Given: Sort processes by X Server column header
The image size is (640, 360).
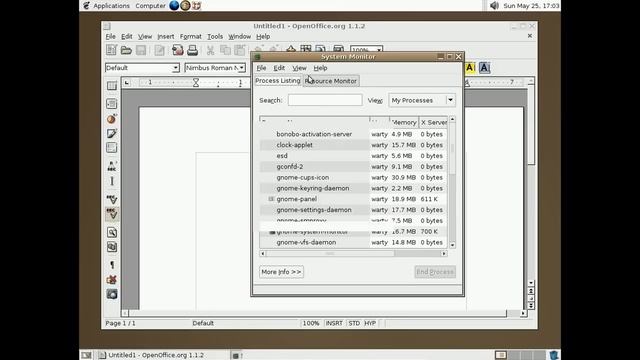Looking at the screenshot, I should click(433, 122).
